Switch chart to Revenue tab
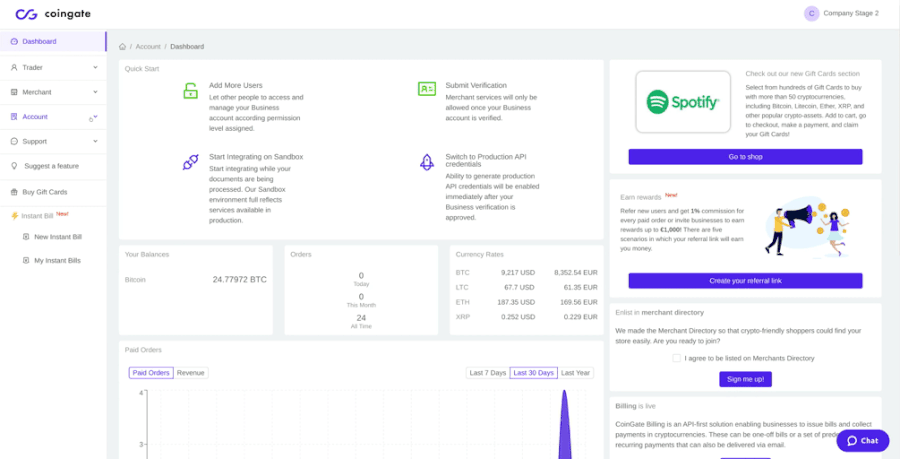 coord(191,373)
